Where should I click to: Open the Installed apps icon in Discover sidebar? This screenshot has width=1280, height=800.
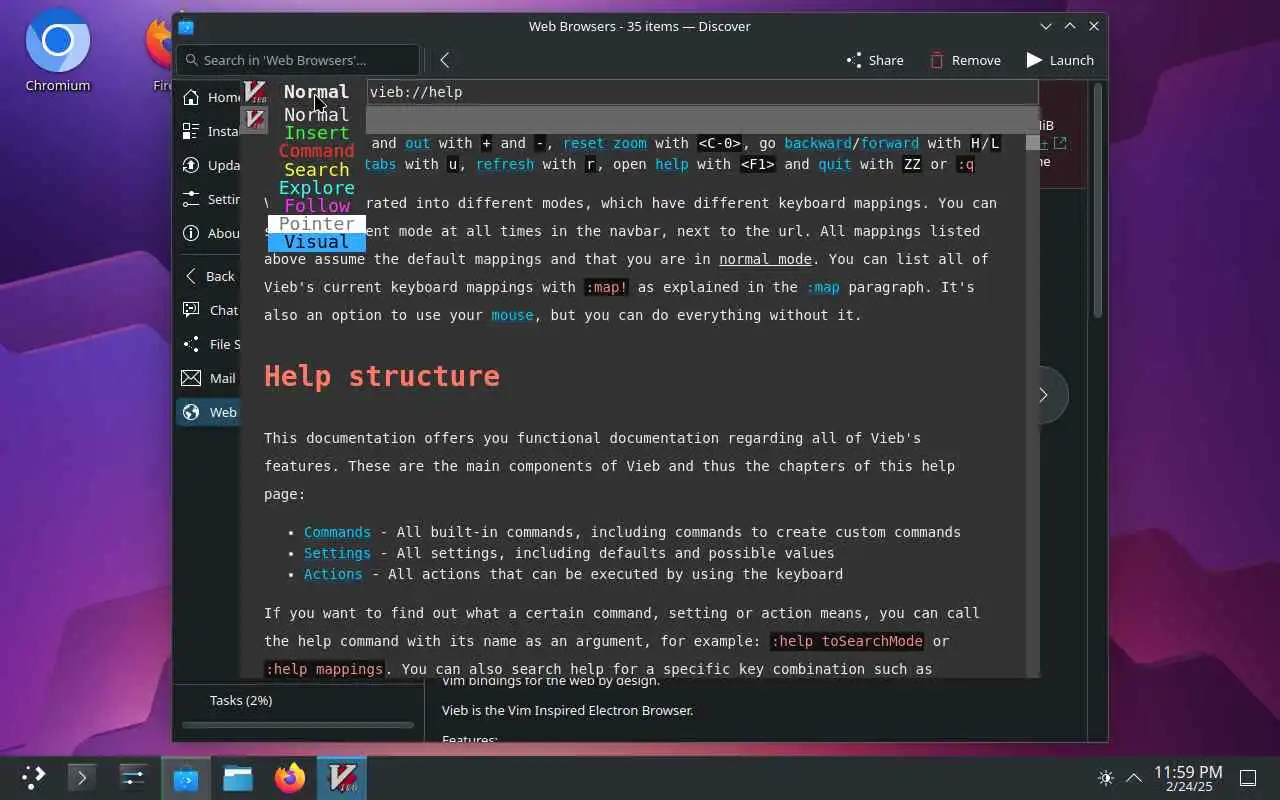(191, 131)
